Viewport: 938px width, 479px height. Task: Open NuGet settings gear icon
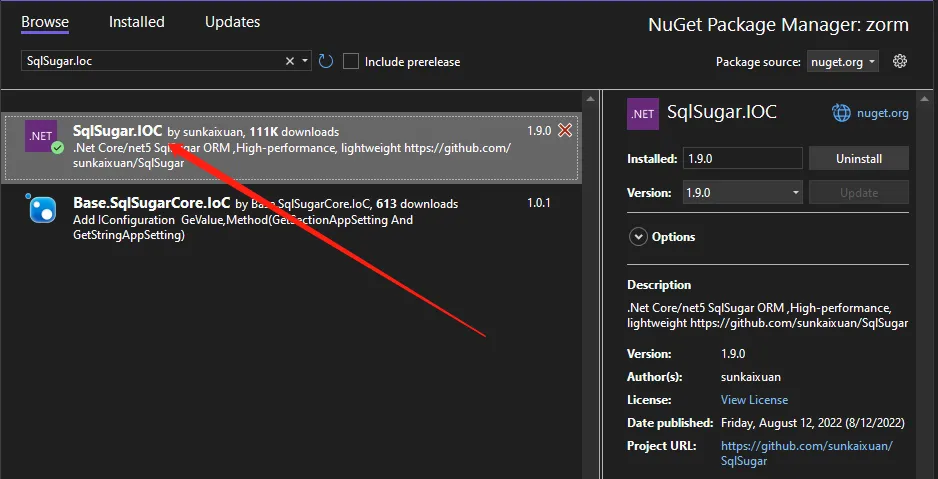point(900,61)
